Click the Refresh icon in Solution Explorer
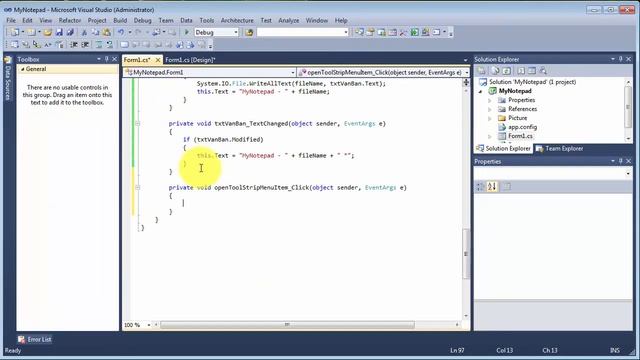The height and width of the screenshot is (360, 640). click(507, 71)
